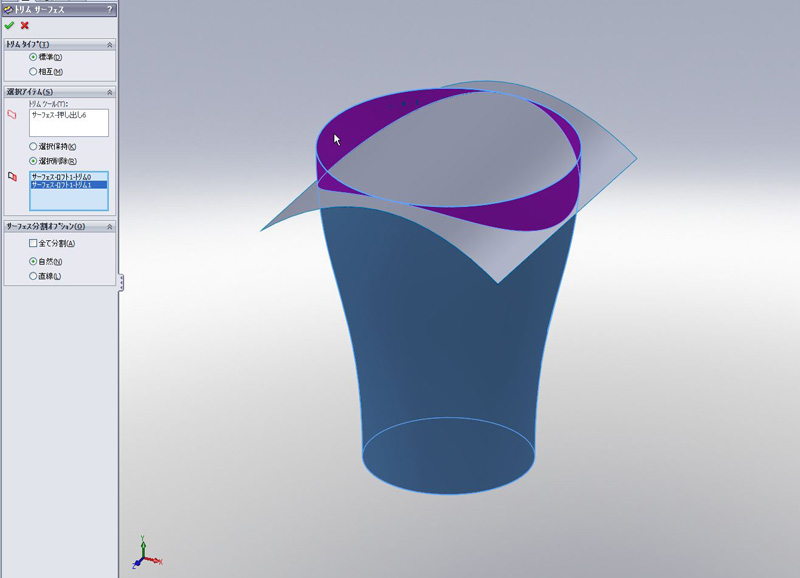Click the pink trim tool selection icon
The height and width of the screenshot is (578, 800).
(x=12, y=115)
